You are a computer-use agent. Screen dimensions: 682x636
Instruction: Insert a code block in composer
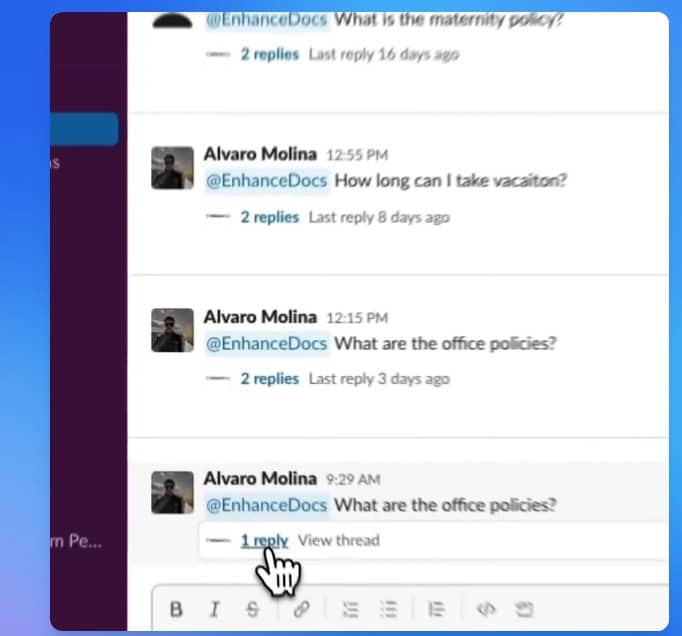click(524, 609)
